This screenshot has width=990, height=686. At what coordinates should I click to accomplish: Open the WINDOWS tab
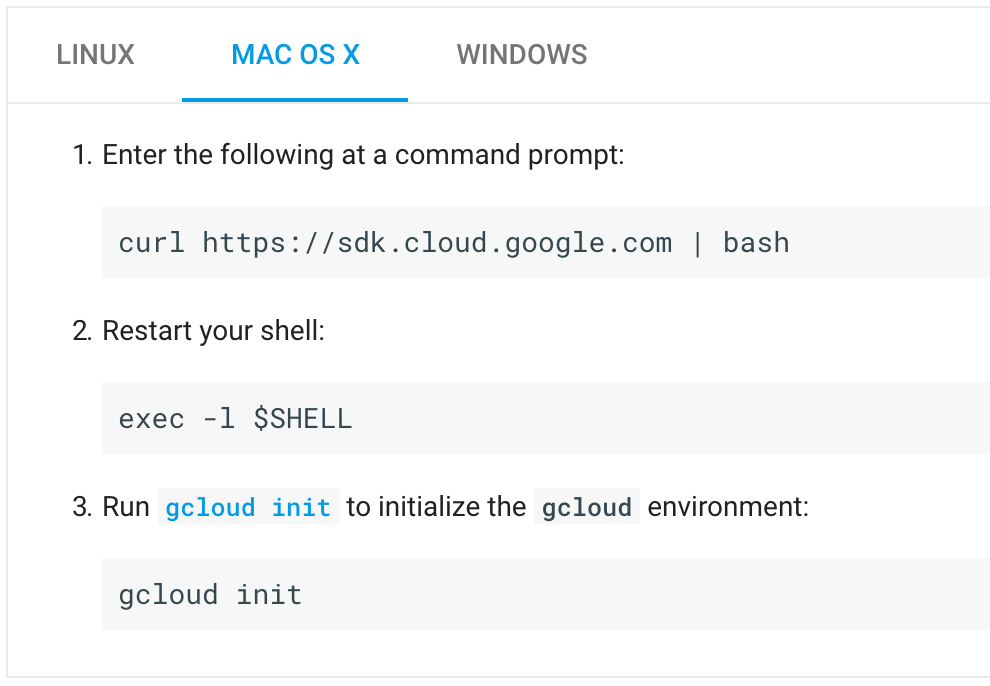[522, 54]
